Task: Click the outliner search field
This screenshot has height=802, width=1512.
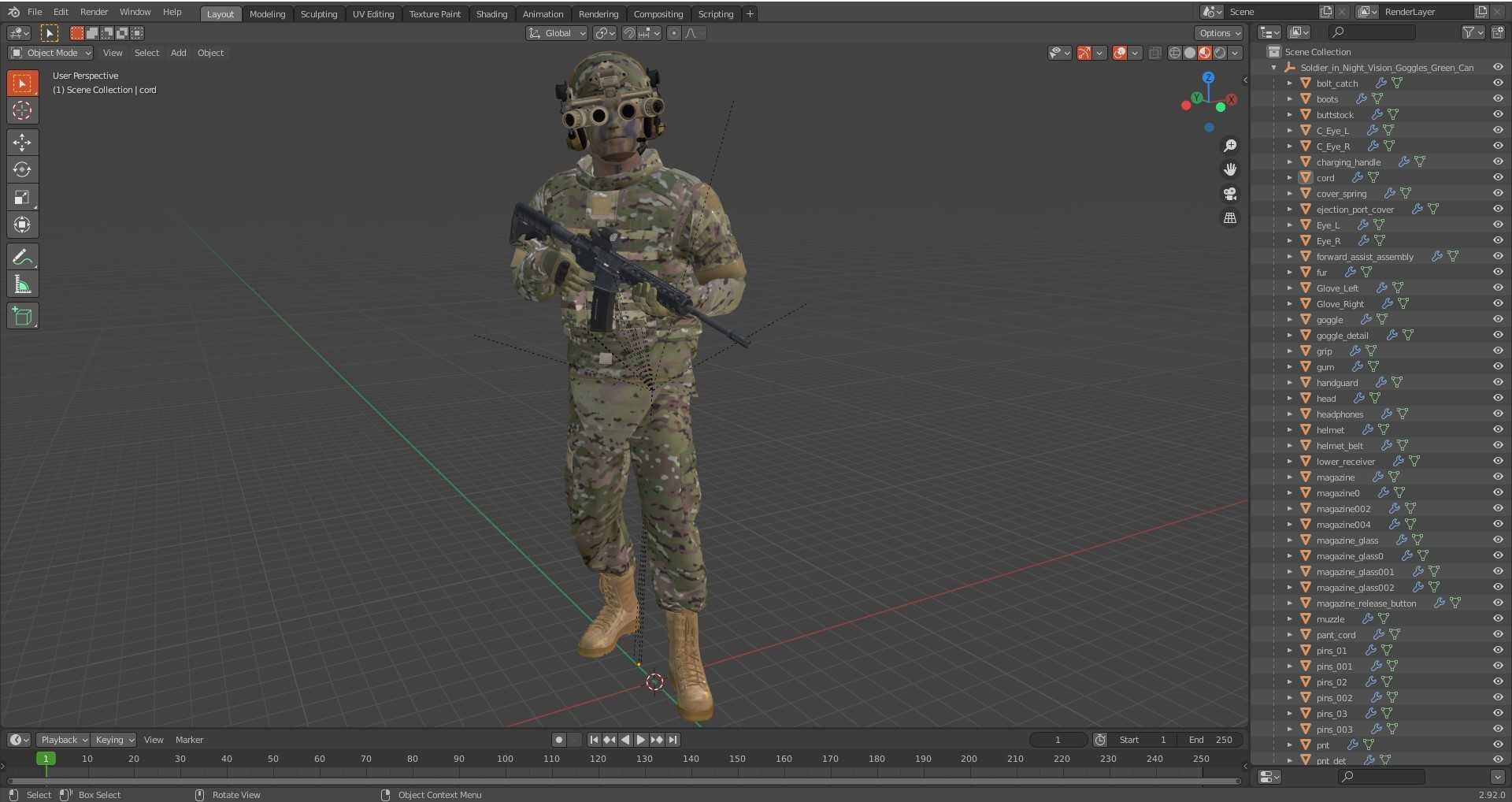Action: point(1371,32)
